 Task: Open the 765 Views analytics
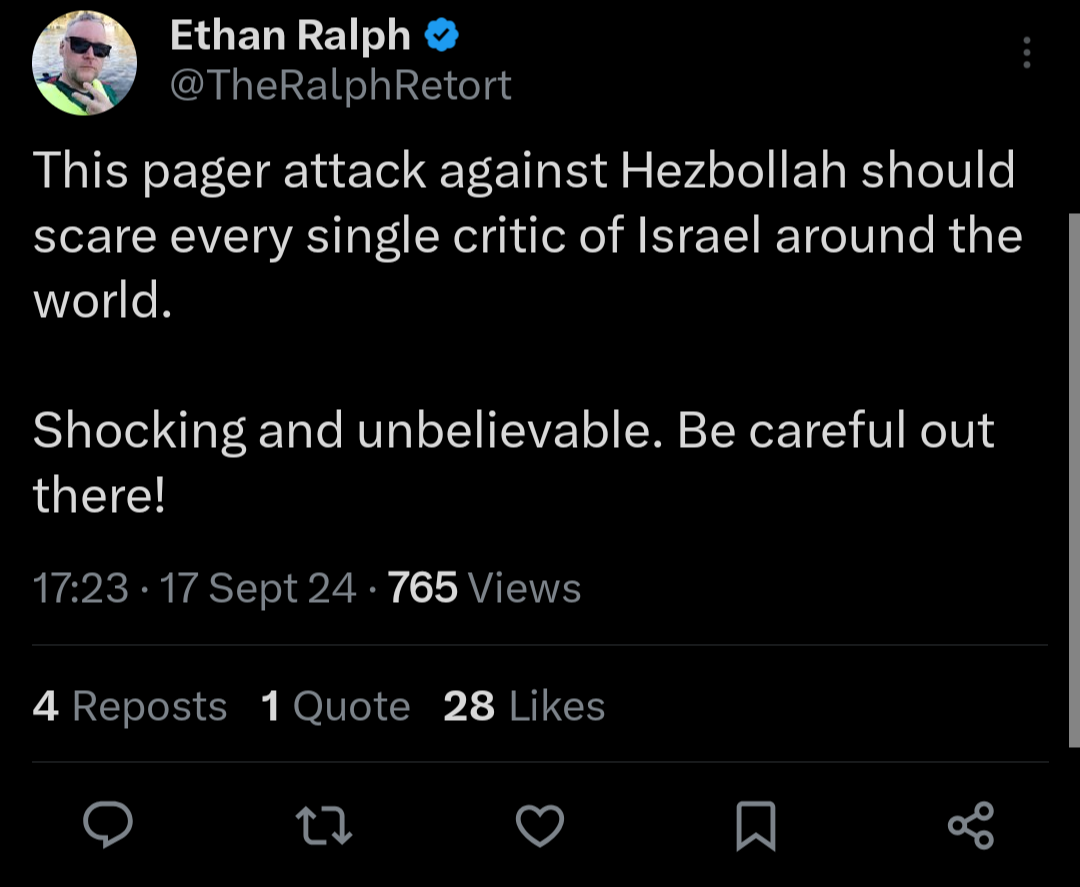coord(484,587)
